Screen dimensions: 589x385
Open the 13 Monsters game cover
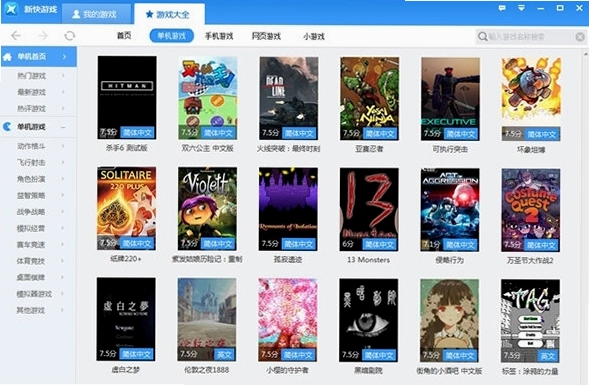pos(369,210)
